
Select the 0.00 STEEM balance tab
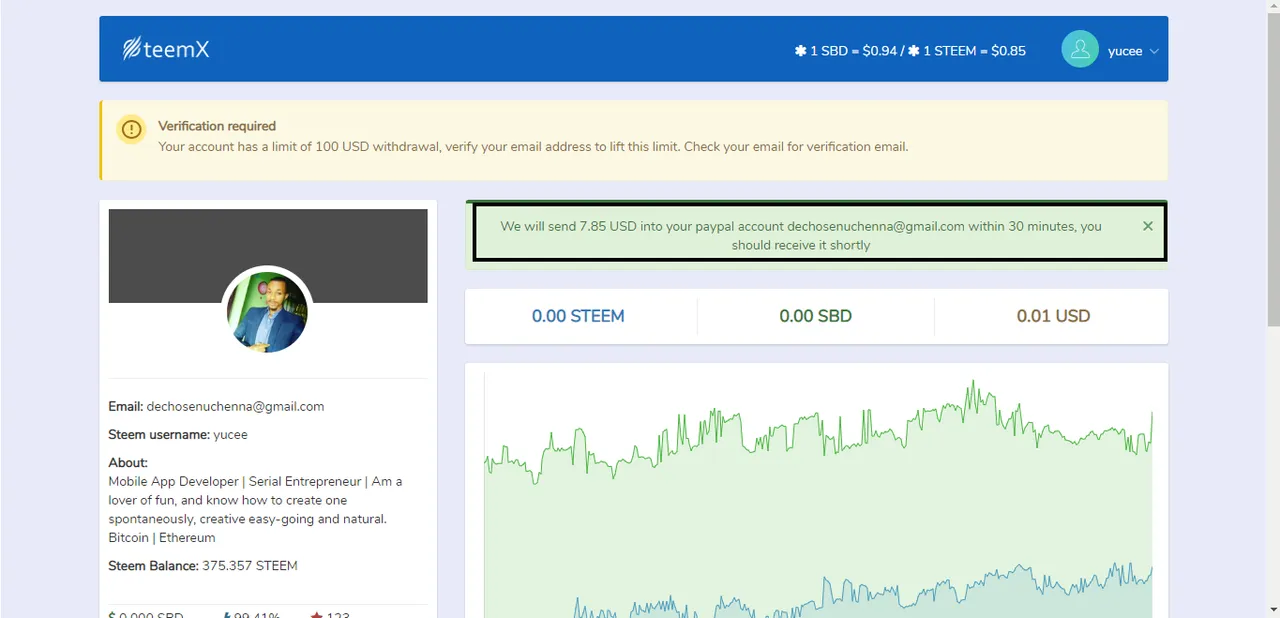click(578, 316)
